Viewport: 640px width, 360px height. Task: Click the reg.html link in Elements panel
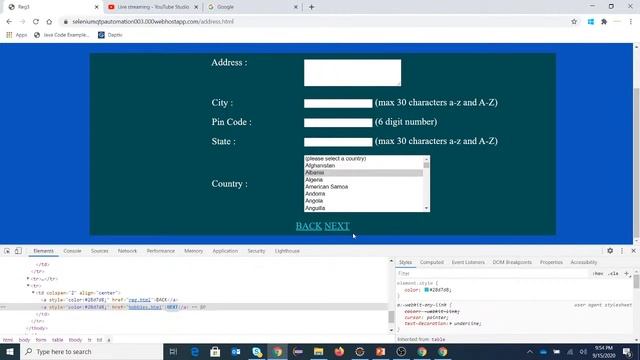tap(140, 300)
